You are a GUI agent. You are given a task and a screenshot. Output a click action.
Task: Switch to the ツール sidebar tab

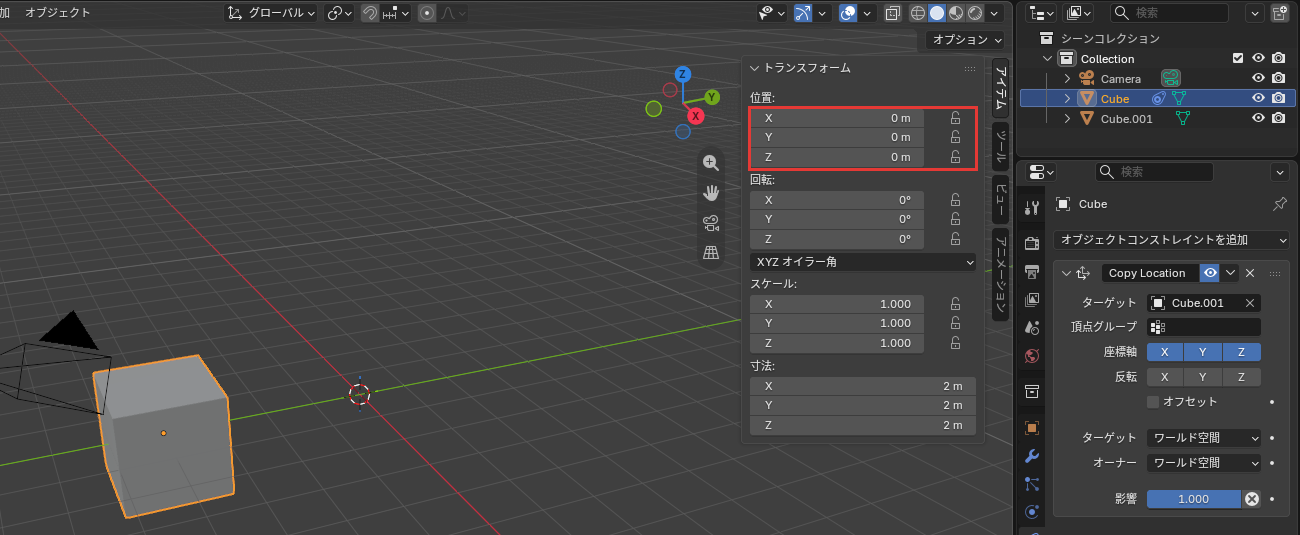click(x=1001, y=146)
